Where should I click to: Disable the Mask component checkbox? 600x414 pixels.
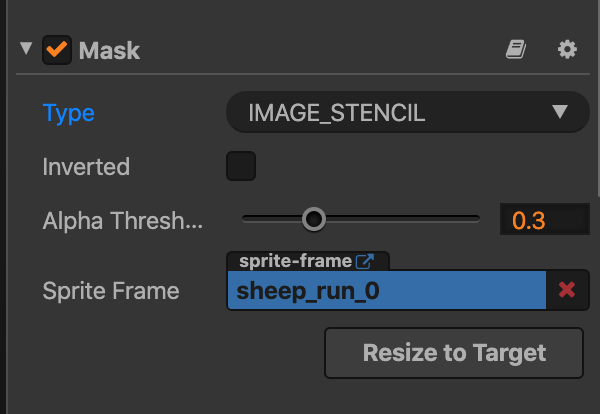(56, 50)
